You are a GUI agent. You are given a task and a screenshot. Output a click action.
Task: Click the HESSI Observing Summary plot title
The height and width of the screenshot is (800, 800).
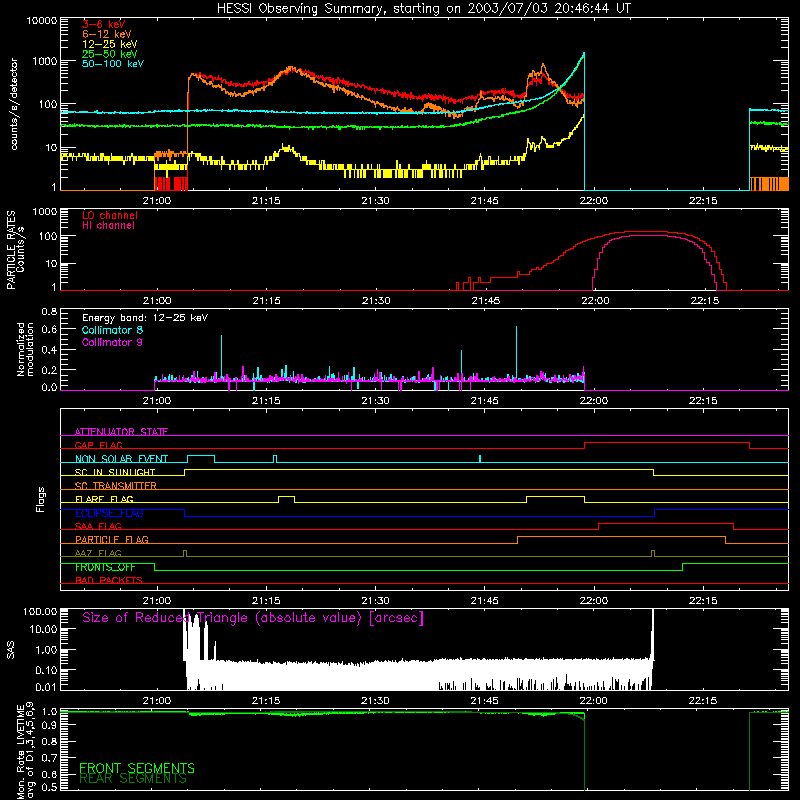coord(423,9)
